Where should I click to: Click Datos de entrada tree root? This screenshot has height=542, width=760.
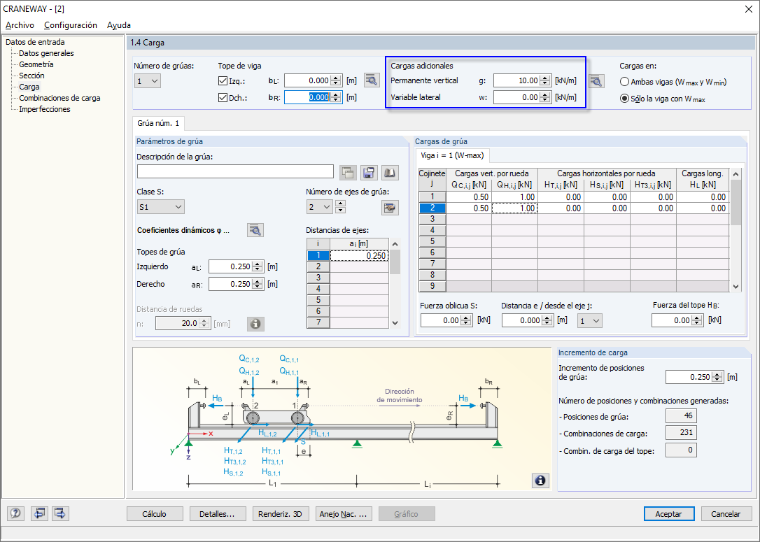35,42
